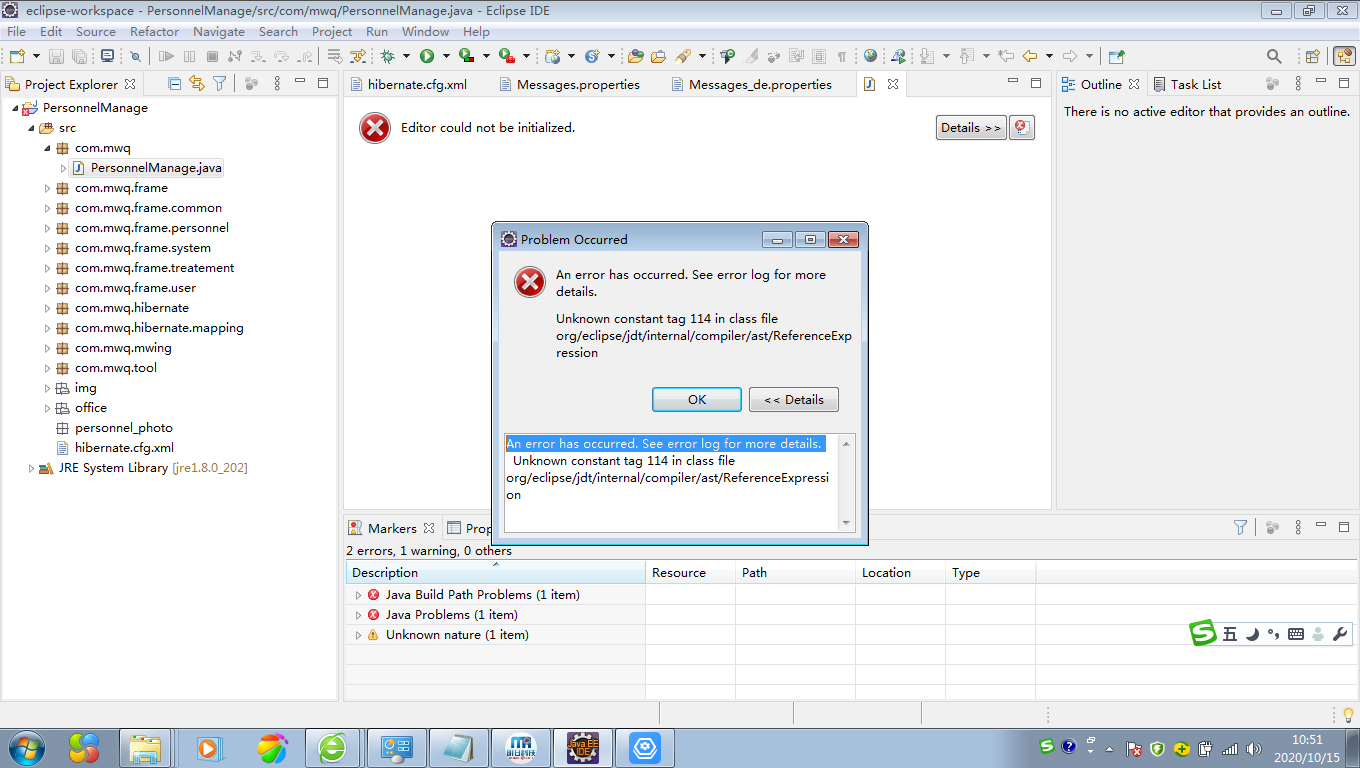
Task: Select PersonnelManage.java in tree
Action: (156, 168)
